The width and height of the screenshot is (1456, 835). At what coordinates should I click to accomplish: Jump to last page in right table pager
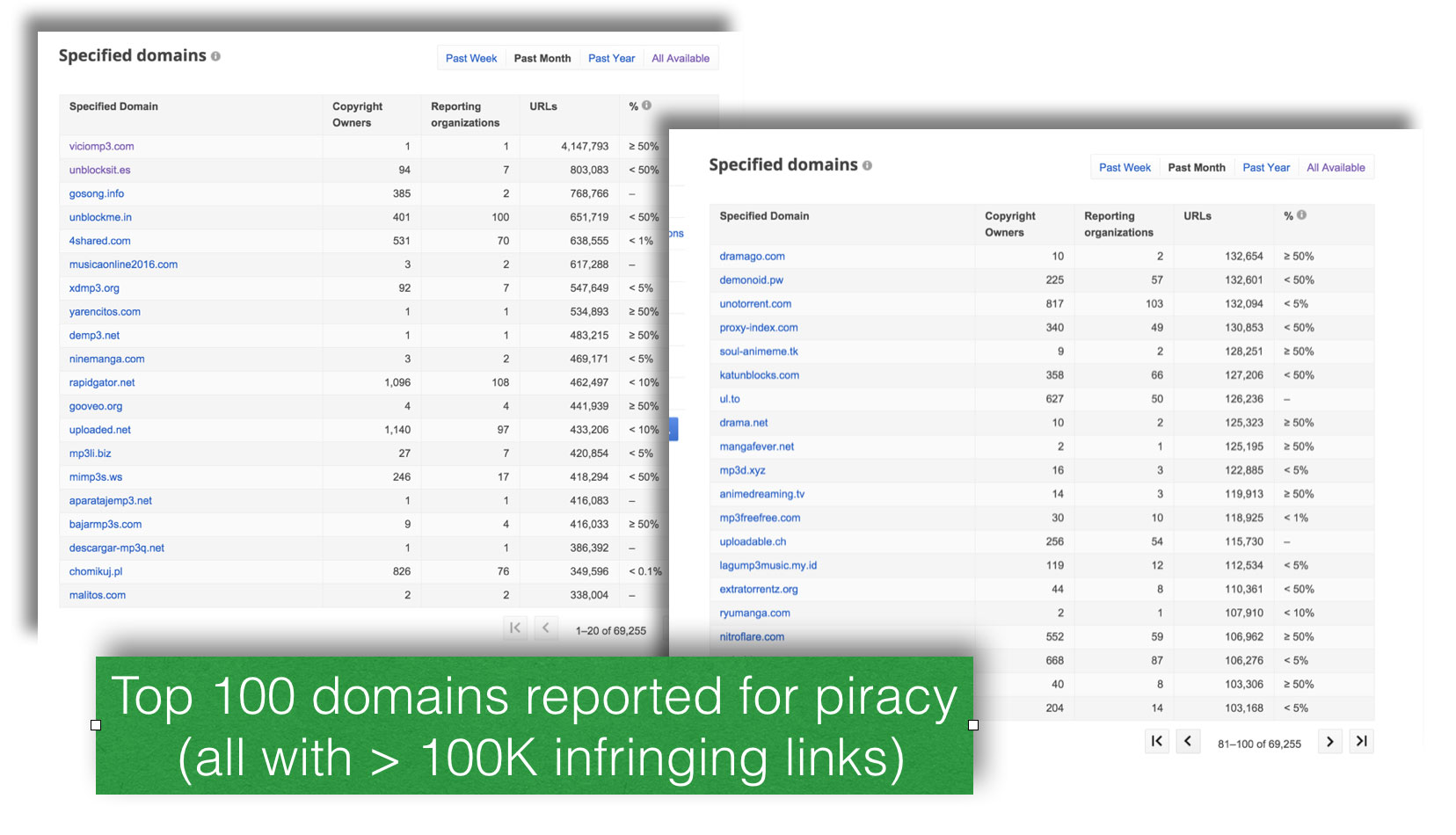pos(1361,742)
